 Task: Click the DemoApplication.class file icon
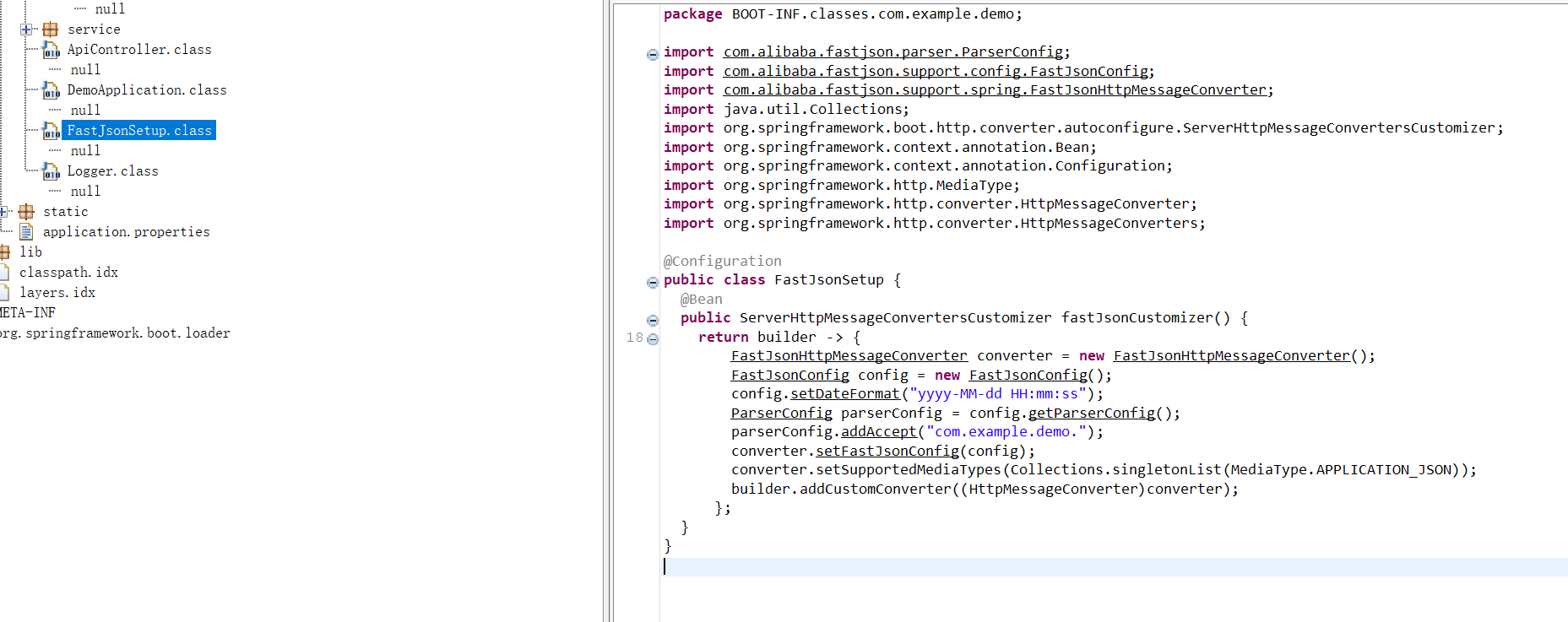(52, 90)
